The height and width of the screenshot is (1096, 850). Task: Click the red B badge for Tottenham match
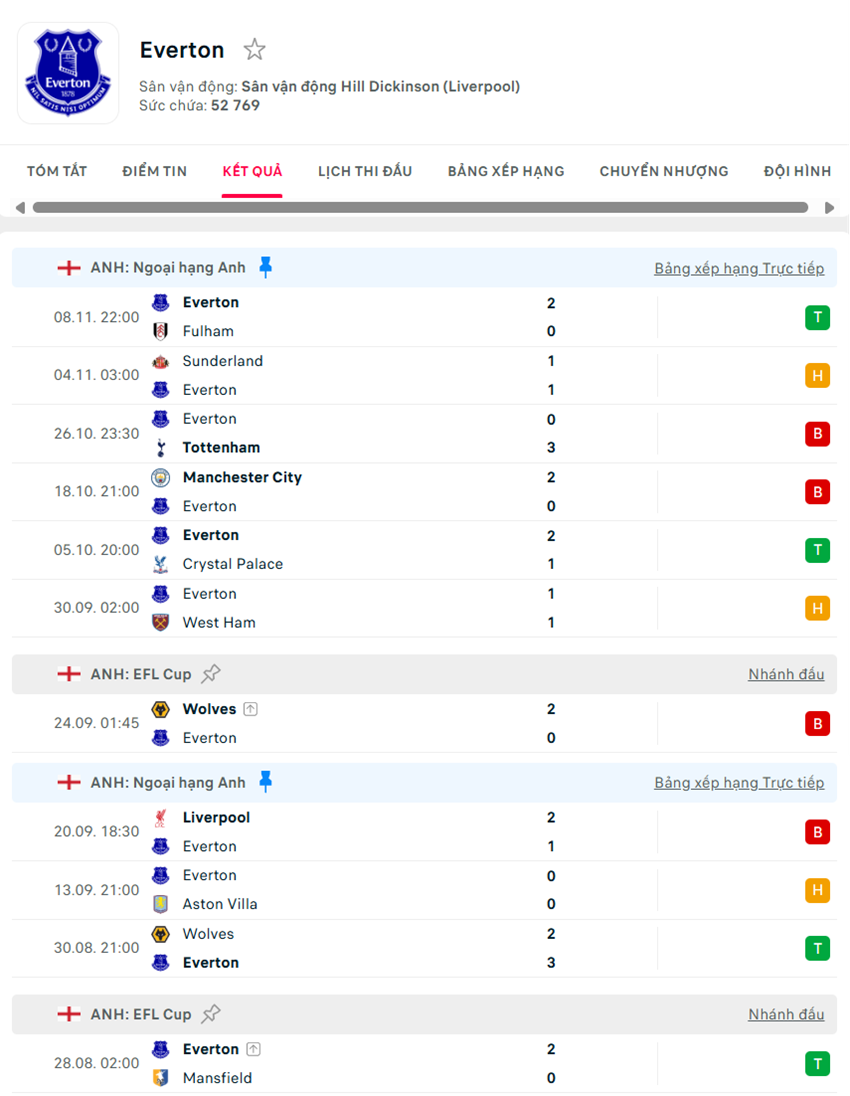click(x=817, y=434)
